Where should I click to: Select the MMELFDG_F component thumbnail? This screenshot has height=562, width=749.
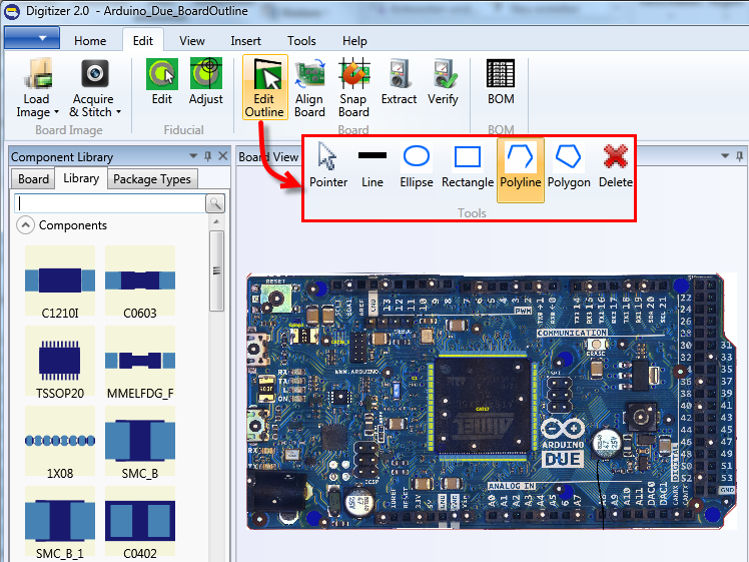pyautogui.click(x=140, y=362)
